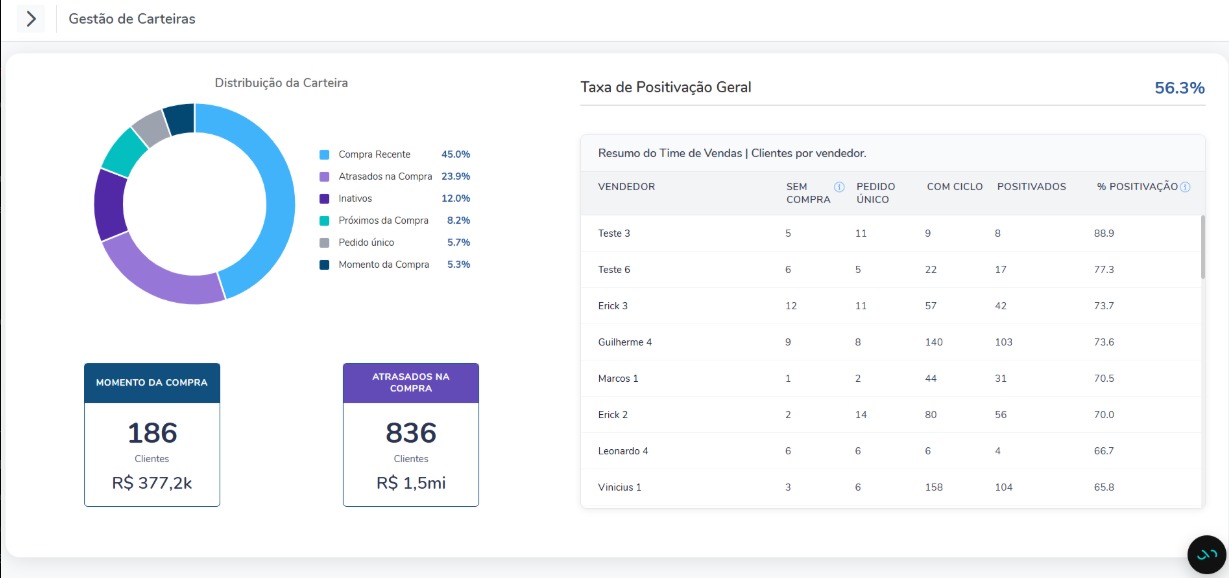The width and height of the screenshot is (1229, 578).
Task: Click the info icon beside % POSITIVAÇÃO
Action: (x=1185, y=187)
